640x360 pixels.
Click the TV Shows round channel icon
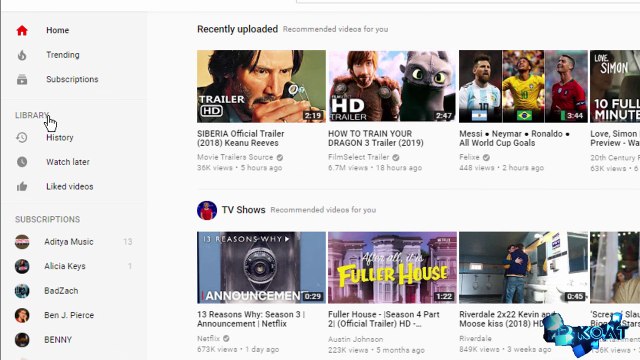(207, 210)
